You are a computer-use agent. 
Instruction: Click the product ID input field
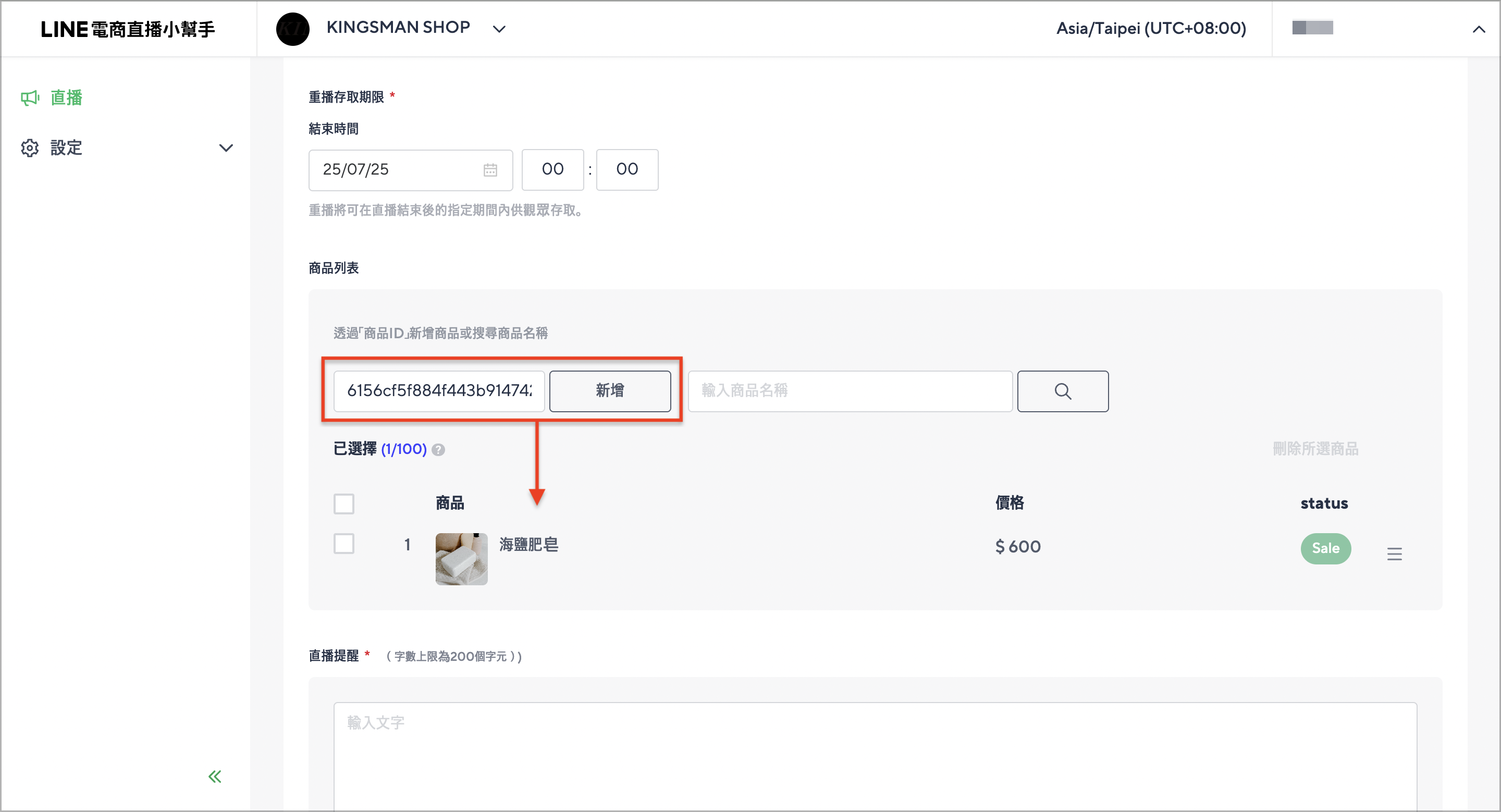[x=439, y=391]
